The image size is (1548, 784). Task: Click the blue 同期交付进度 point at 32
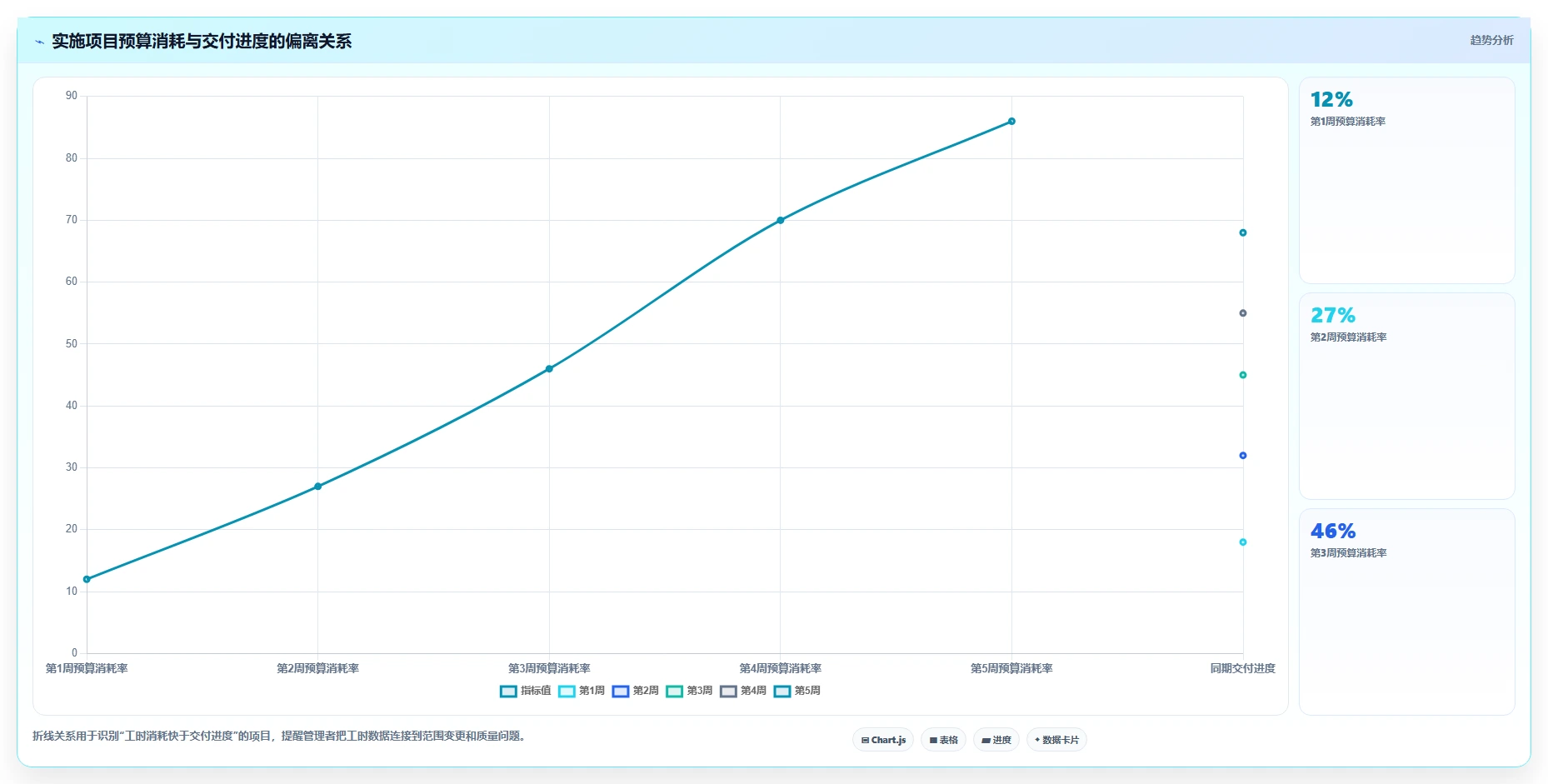[x=1243, y=456]
